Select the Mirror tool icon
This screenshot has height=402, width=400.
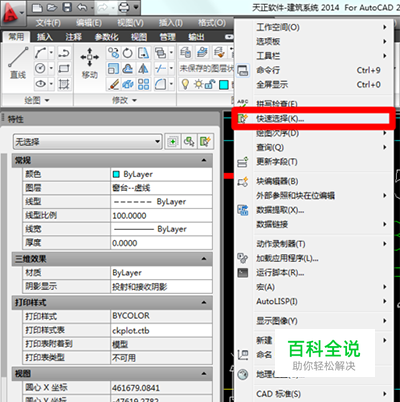pyautogui.click(x=143, y=69)
